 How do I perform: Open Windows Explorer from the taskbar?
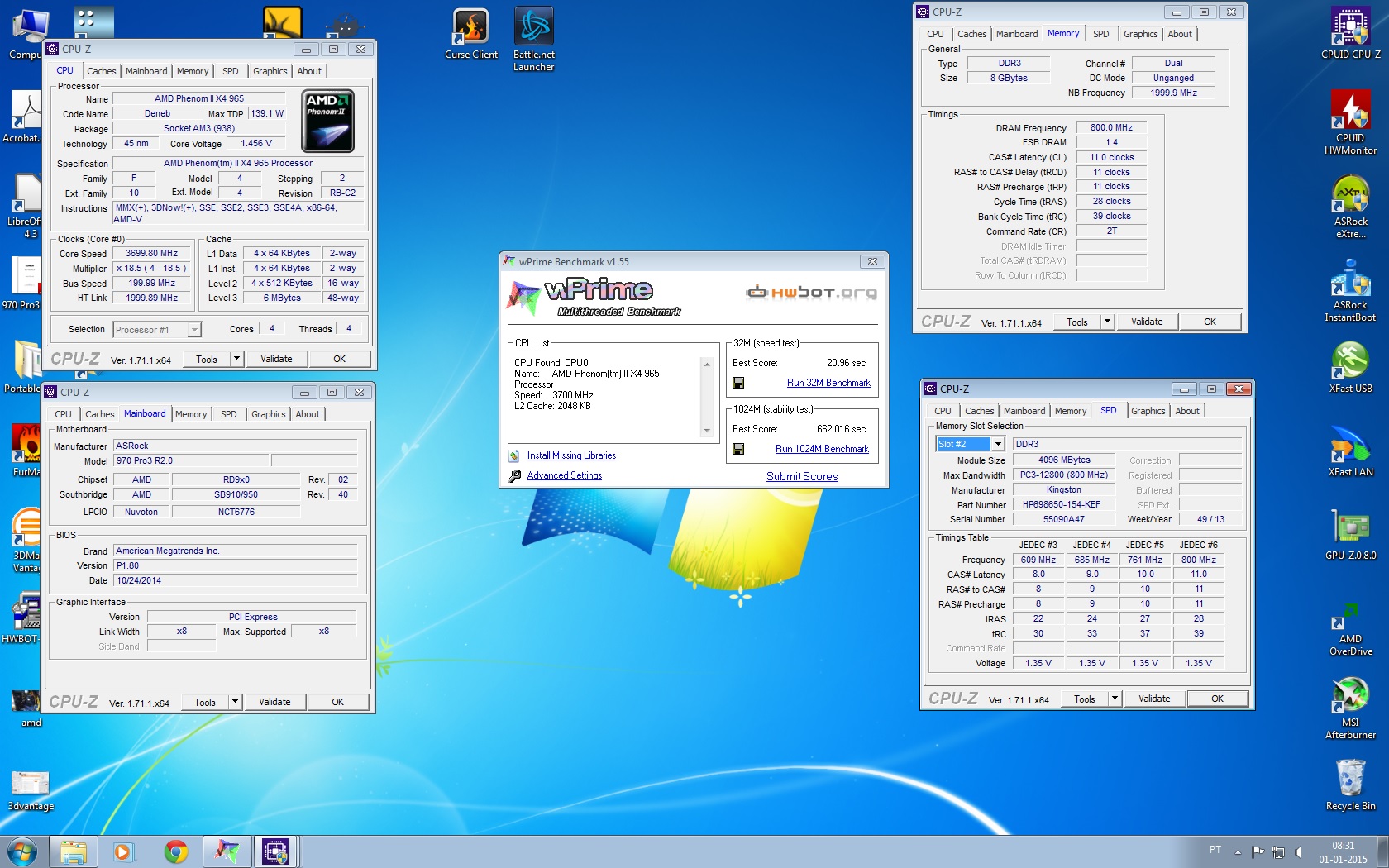(x=74, y=851)
